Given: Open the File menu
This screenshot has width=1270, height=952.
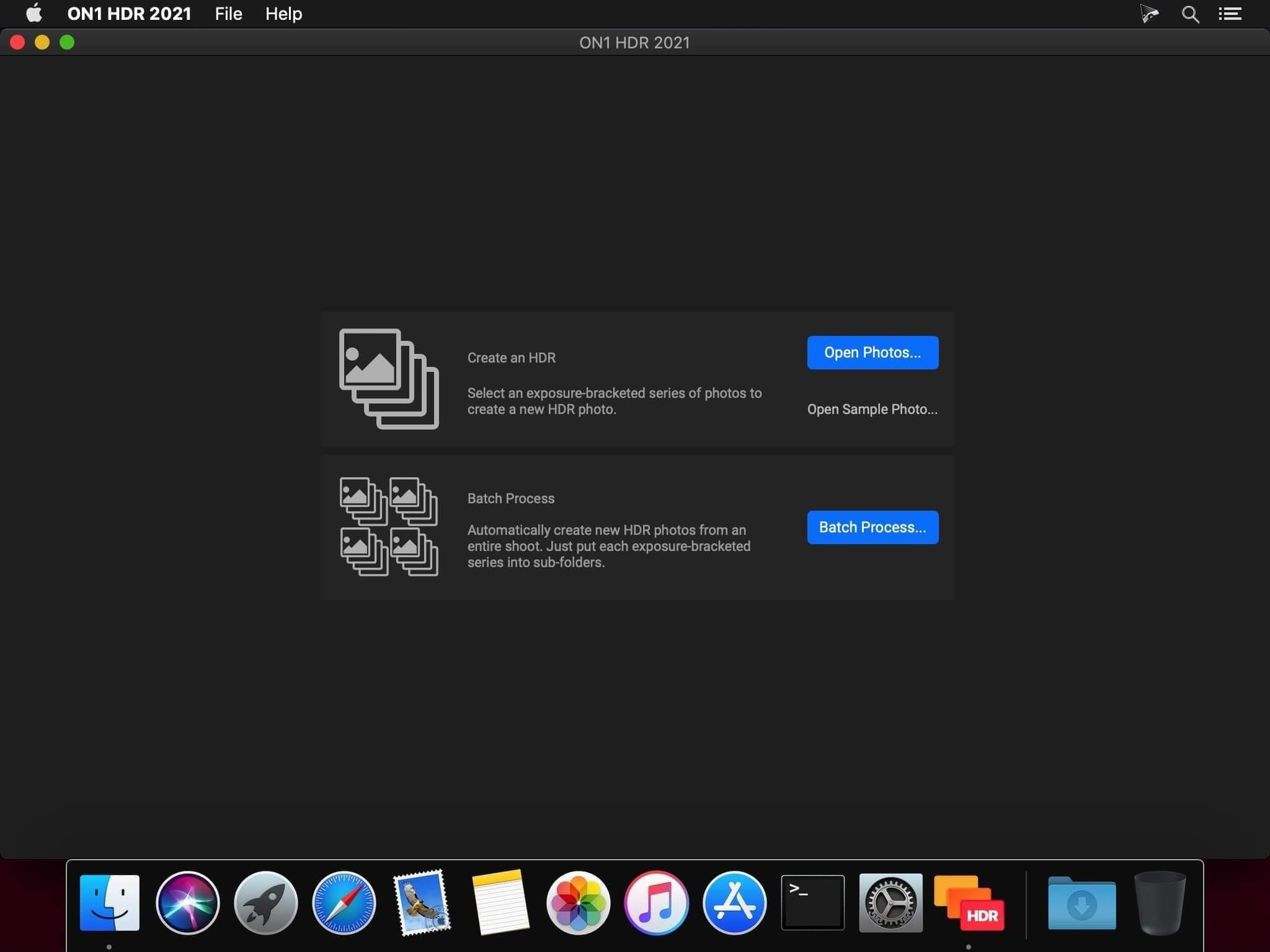Looking at the screenshot, I should point(228,14).
